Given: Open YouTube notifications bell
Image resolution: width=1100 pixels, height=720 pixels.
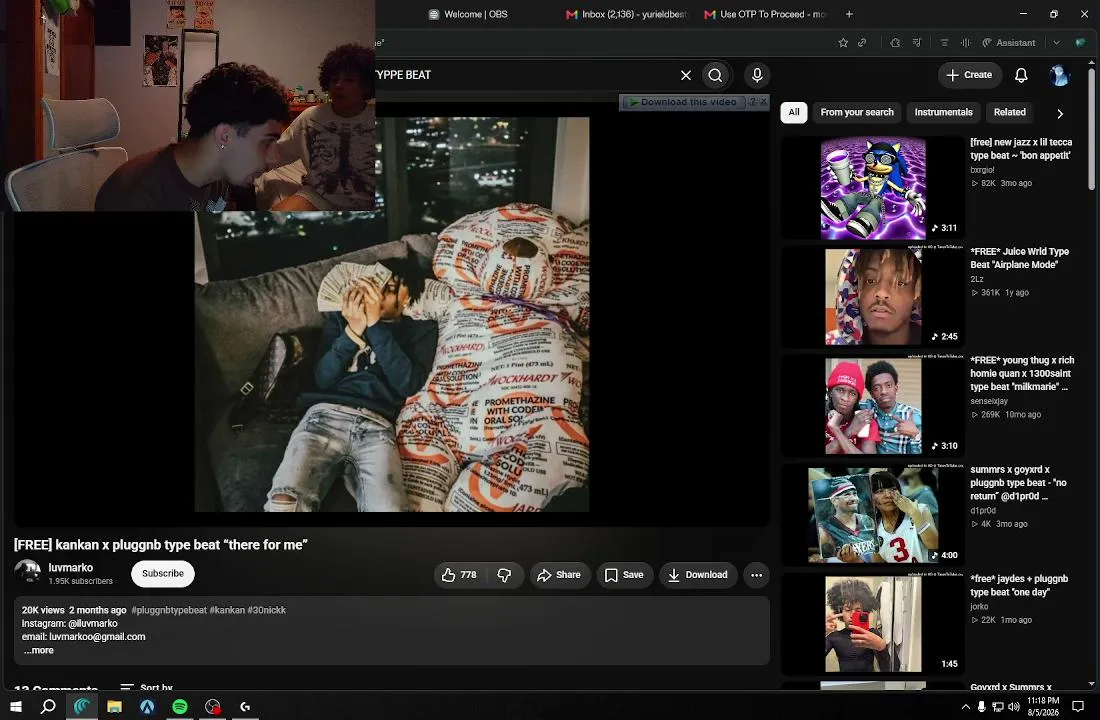Looking at the screenshot, I should (x=1021, y=75).
